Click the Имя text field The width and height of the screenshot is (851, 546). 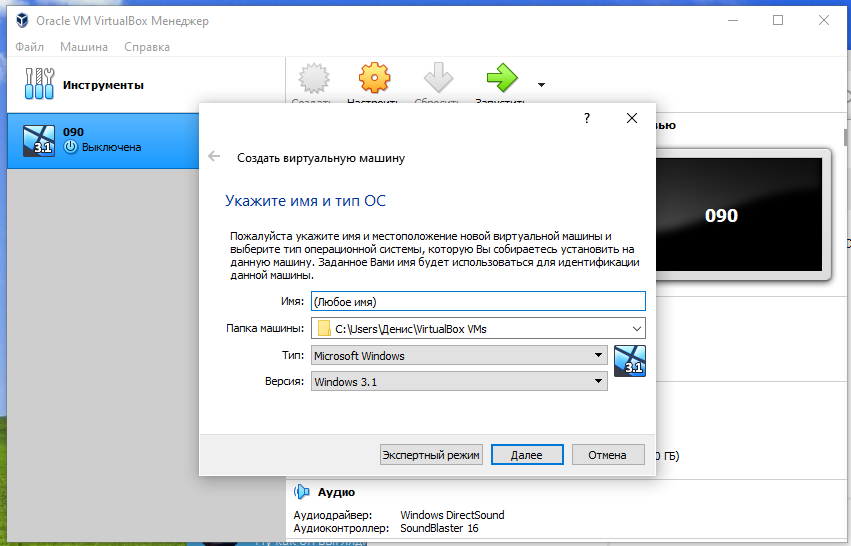478,301
